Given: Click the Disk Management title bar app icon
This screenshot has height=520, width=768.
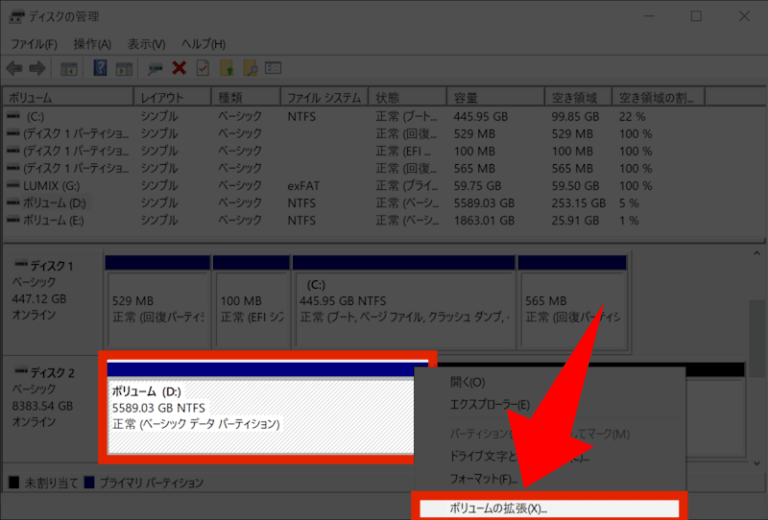Looking at the screenshot, I should pos(17,17).
